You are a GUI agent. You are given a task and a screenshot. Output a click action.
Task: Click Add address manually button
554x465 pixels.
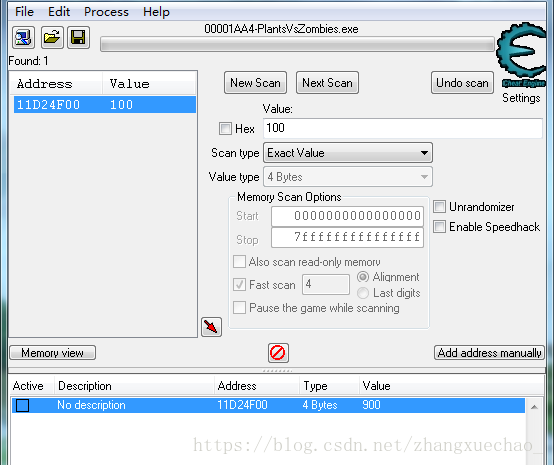(489, 353)
